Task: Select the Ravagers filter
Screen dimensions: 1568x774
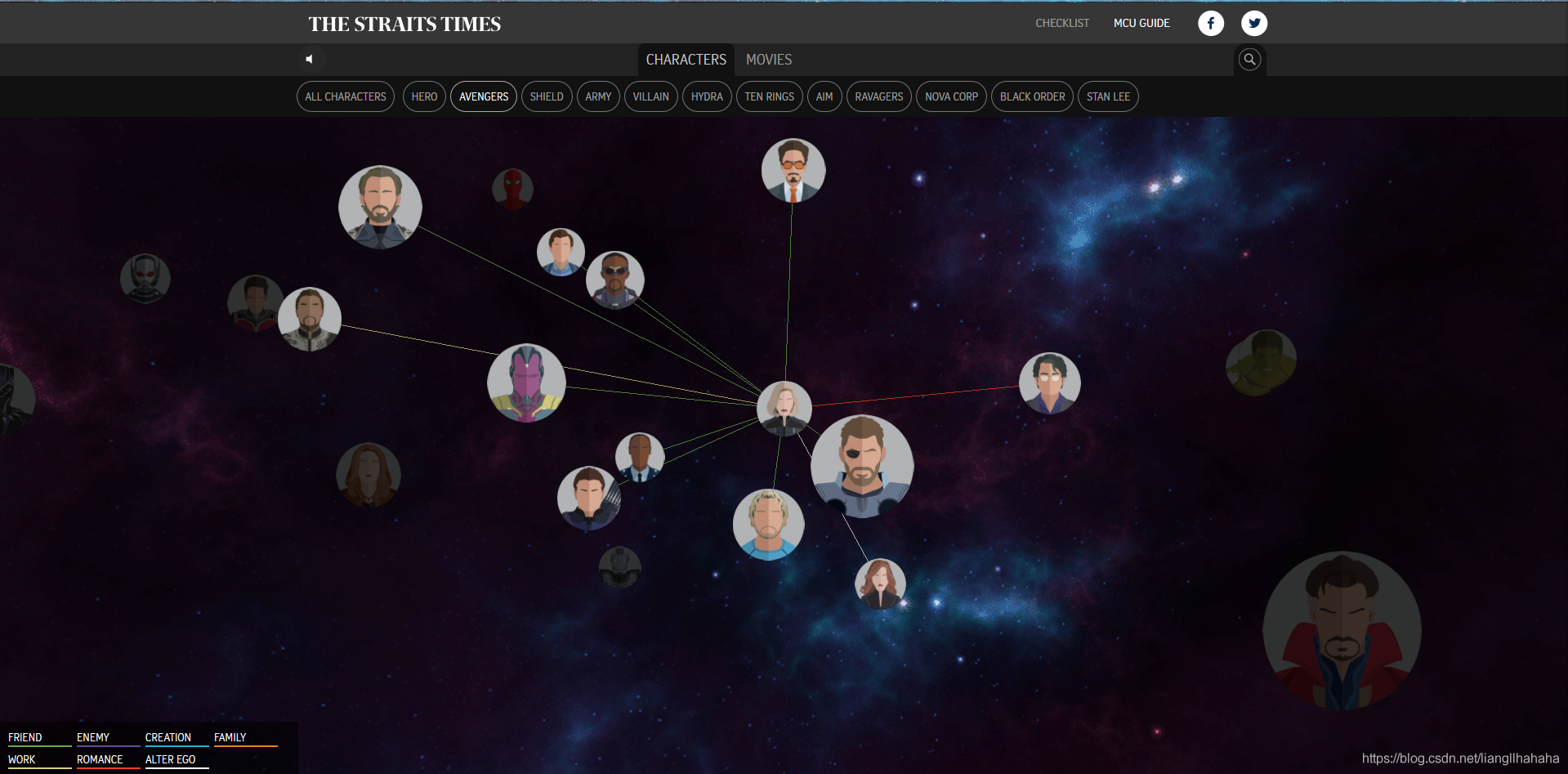Action: [x=879, y=96]
